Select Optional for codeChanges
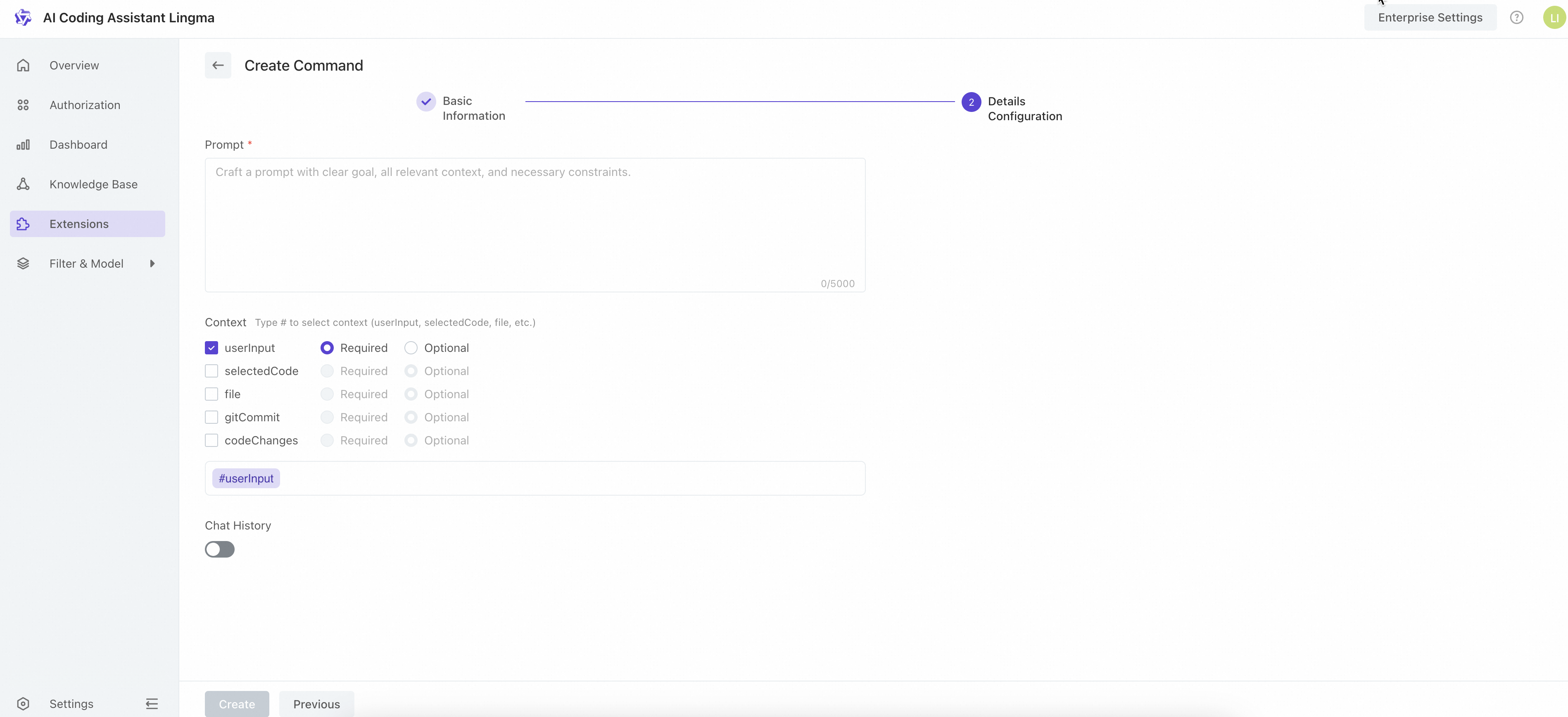The image size is (1568, 717). [x=411, y=440]
